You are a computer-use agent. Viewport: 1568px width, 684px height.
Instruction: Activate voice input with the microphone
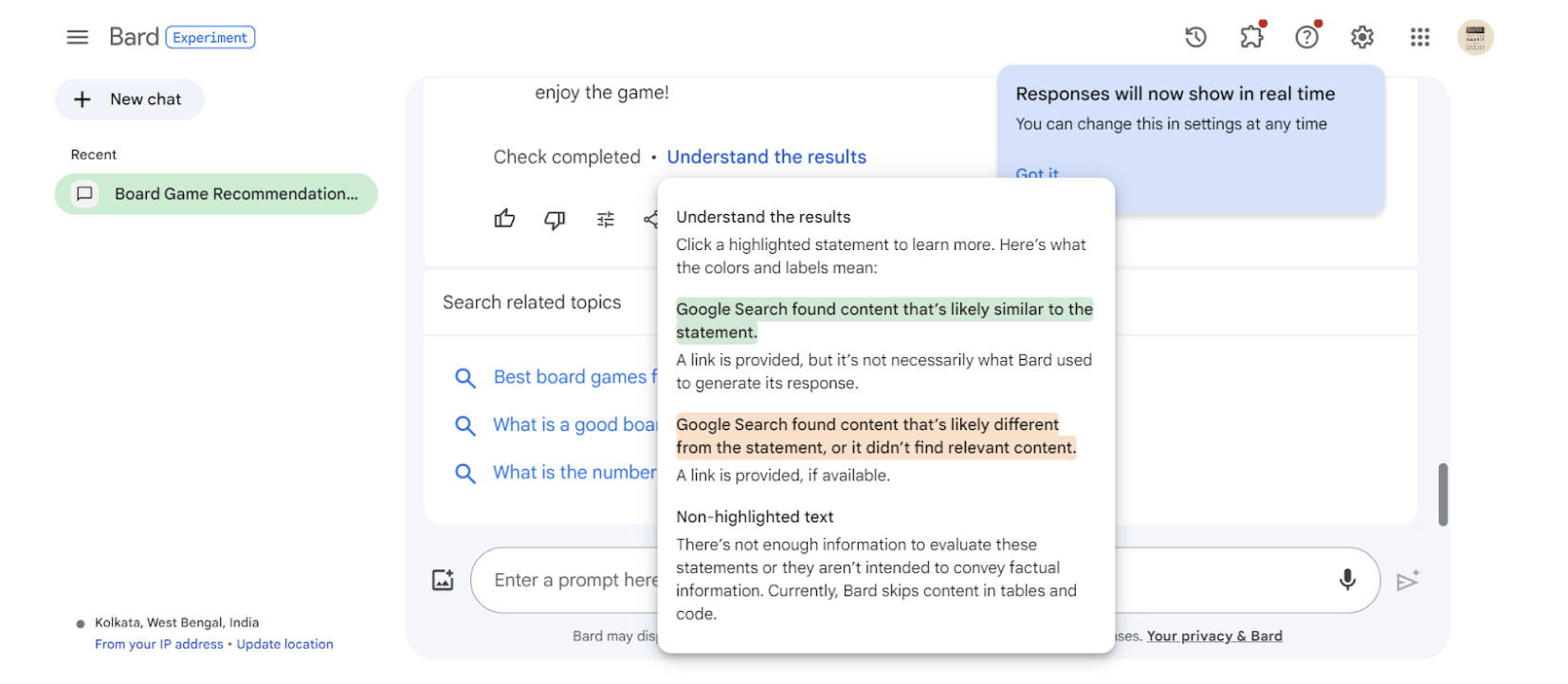coord(1347,580)
